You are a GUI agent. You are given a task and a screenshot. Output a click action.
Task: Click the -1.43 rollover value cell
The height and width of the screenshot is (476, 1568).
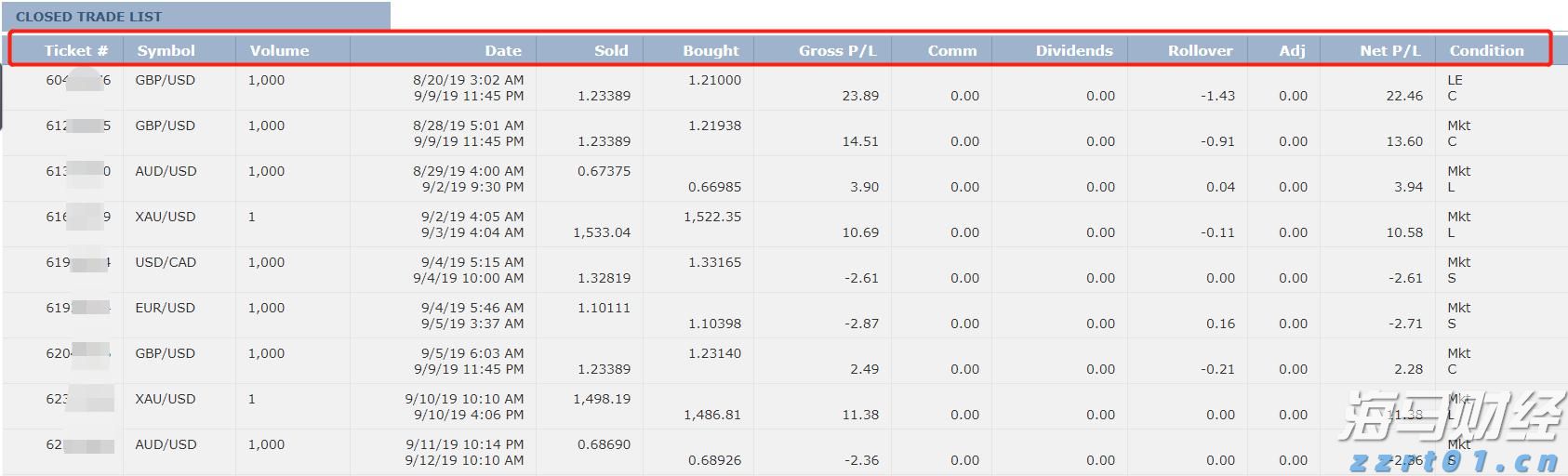pyautogui.click(x=1217, y=96)
